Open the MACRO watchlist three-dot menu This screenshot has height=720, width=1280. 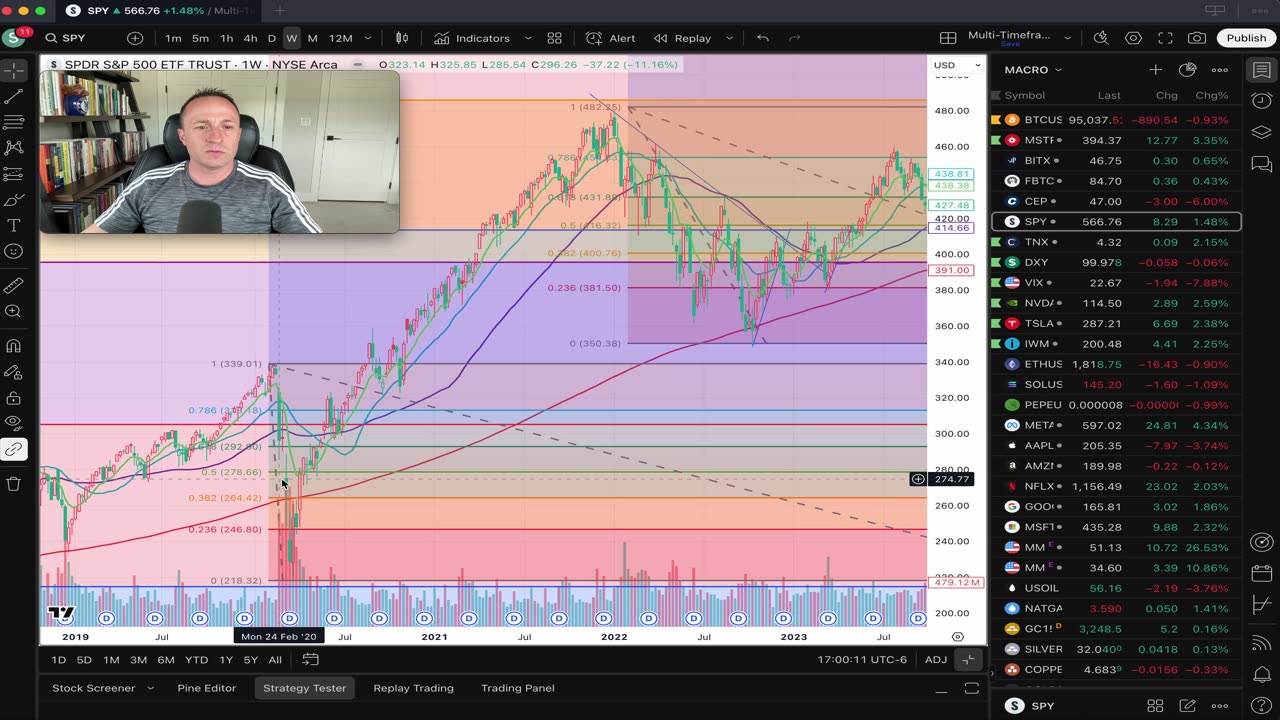tap(1220, 70)
